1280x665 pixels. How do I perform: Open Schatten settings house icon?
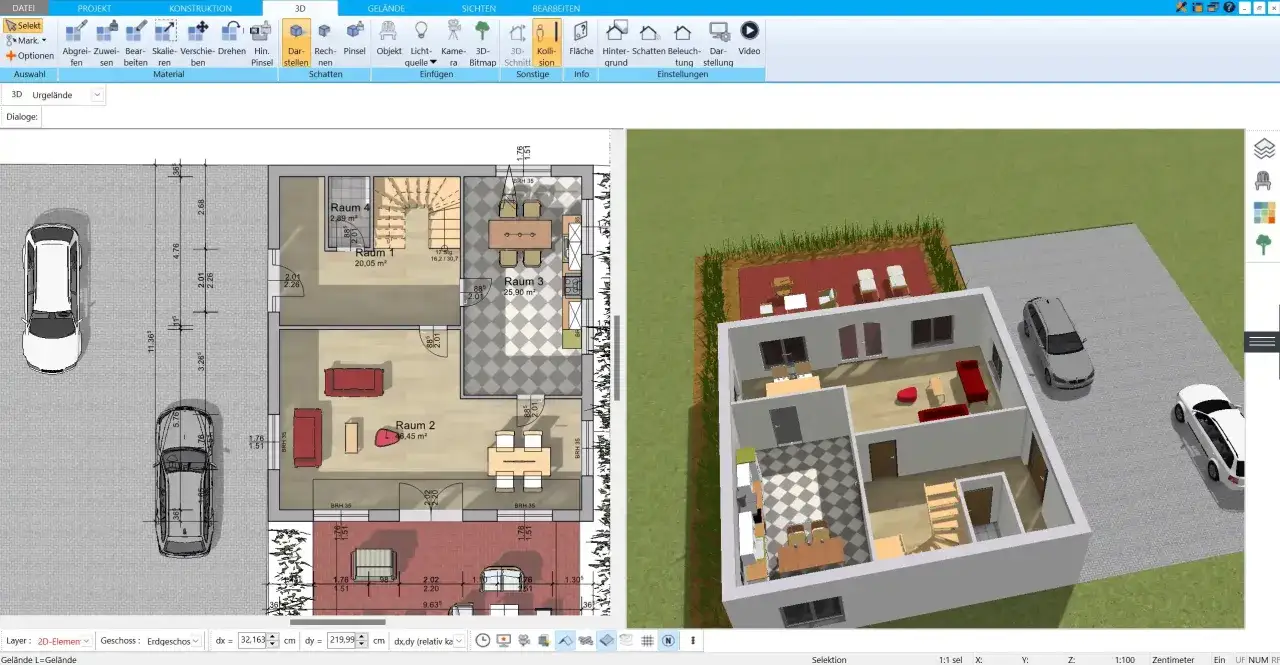tap(649, 38)
